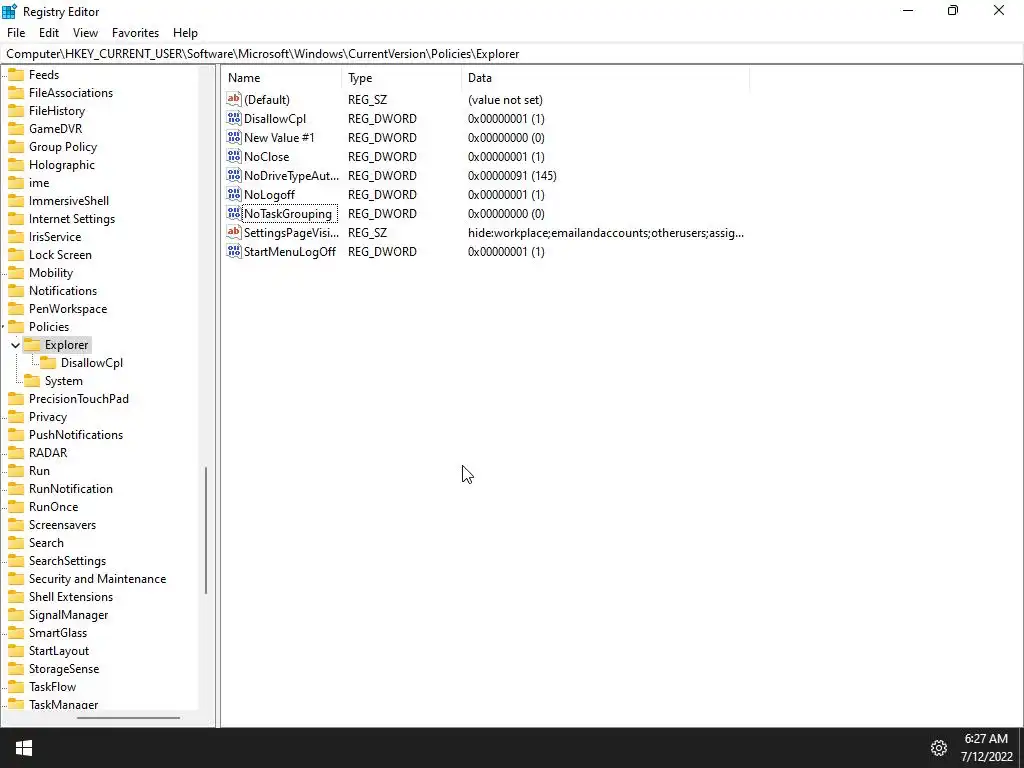1024x768 pixels.
Task: Click the DWORD icon of NoDriveTypeAut... value
Action: [234, 175]
